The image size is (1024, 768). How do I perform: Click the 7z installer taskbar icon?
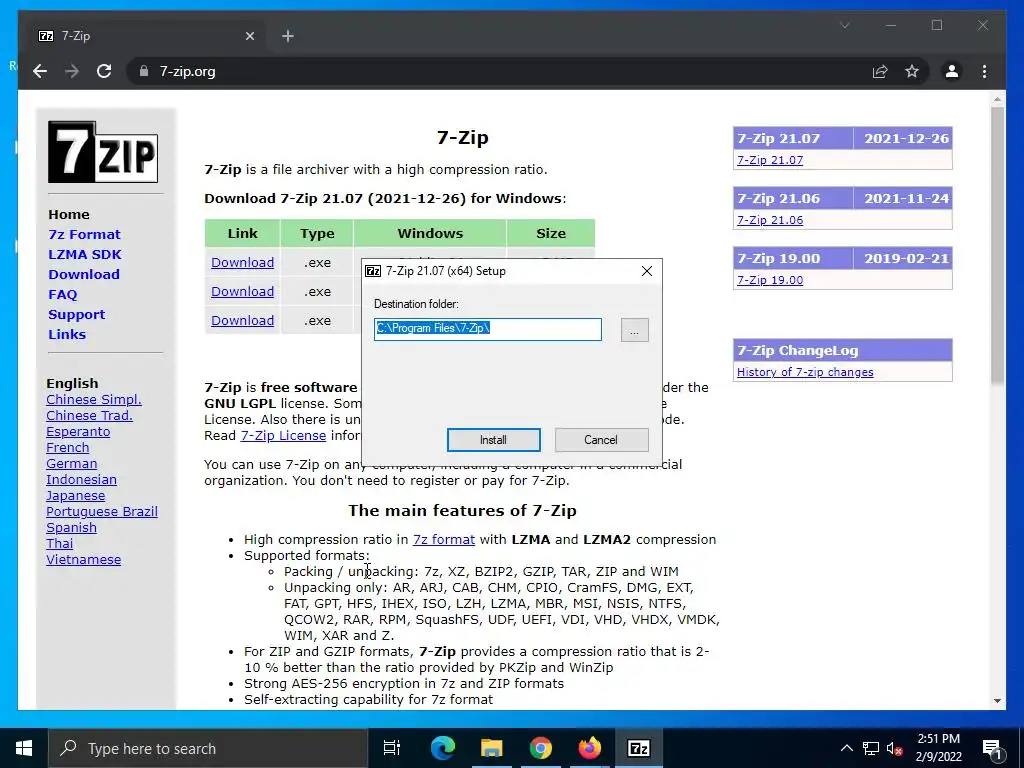pyautogui.click(x=638, y=748)
